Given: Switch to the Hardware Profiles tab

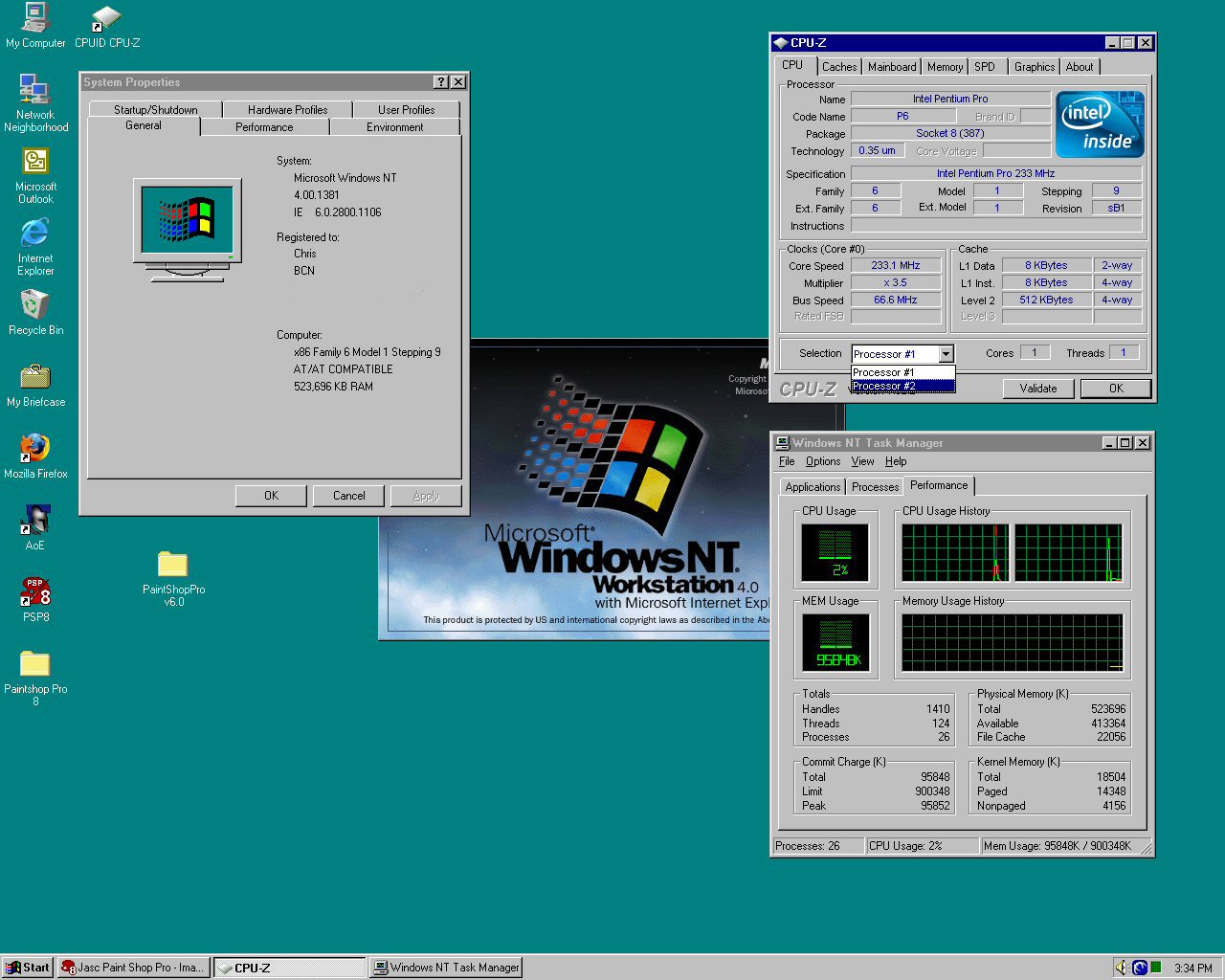Looking at the screenshot, I should [287, 110].
